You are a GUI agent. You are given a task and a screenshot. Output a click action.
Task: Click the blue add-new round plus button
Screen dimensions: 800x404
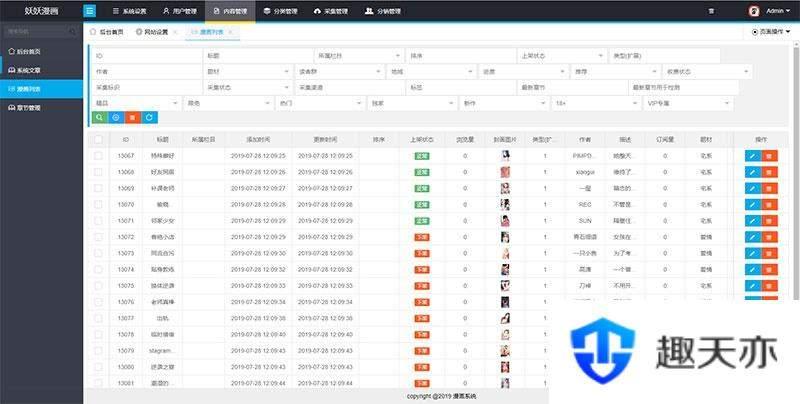116,117
